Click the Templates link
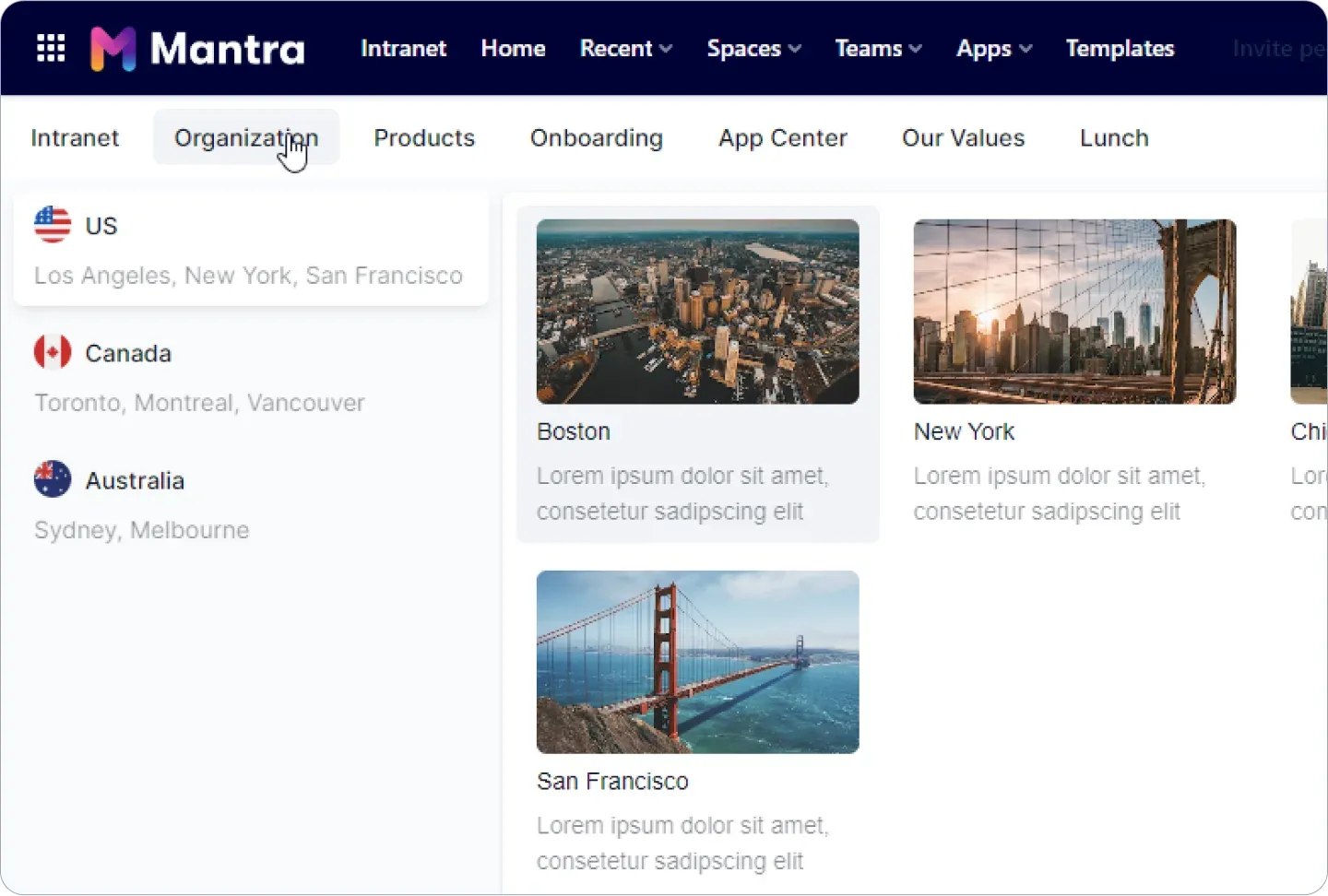The image size is (1328, 896). coord(1120,48)
